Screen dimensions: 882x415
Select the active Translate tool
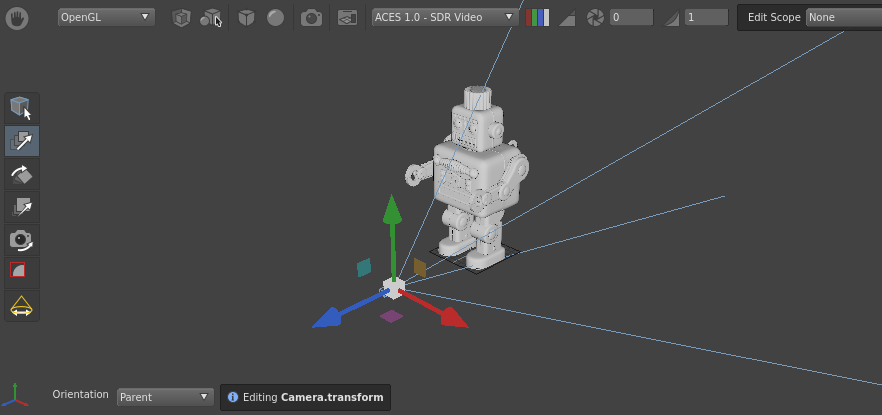pyautogui.click(x=21, y=141)
